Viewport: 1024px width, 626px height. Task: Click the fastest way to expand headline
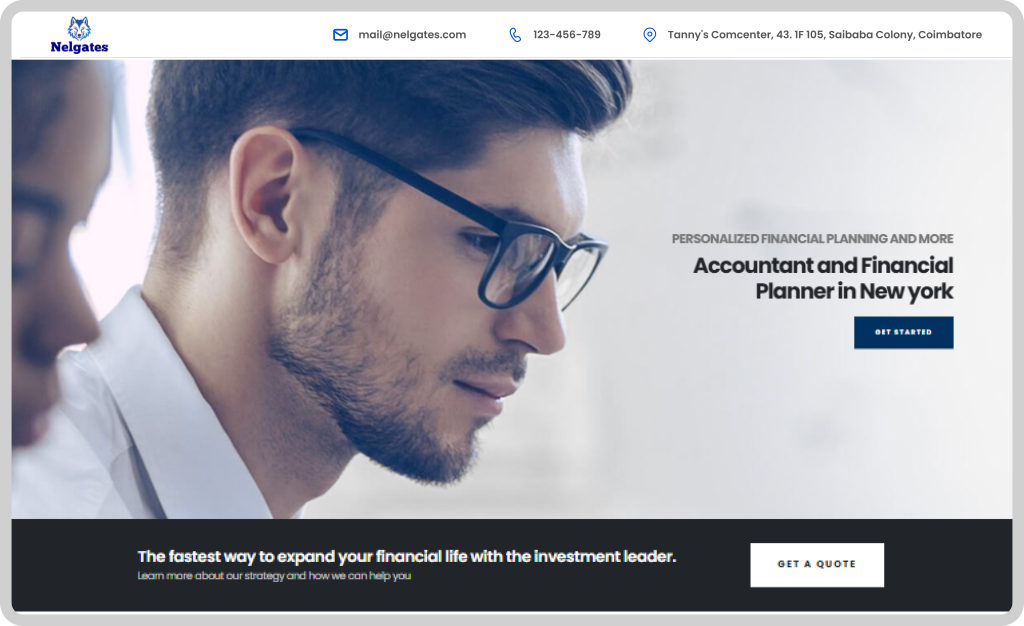tap(406, 556)
